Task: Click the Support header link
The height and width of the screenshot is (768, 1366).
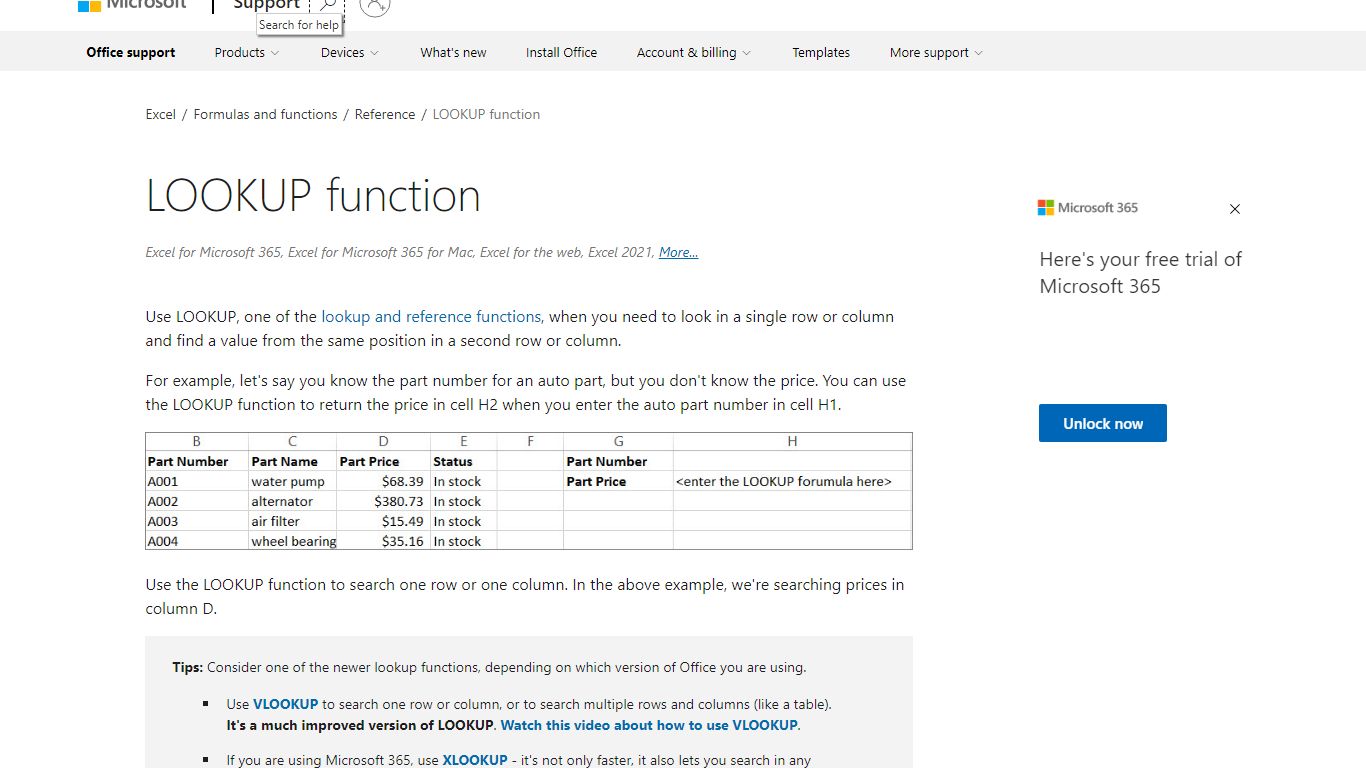Action: point(266,5)
